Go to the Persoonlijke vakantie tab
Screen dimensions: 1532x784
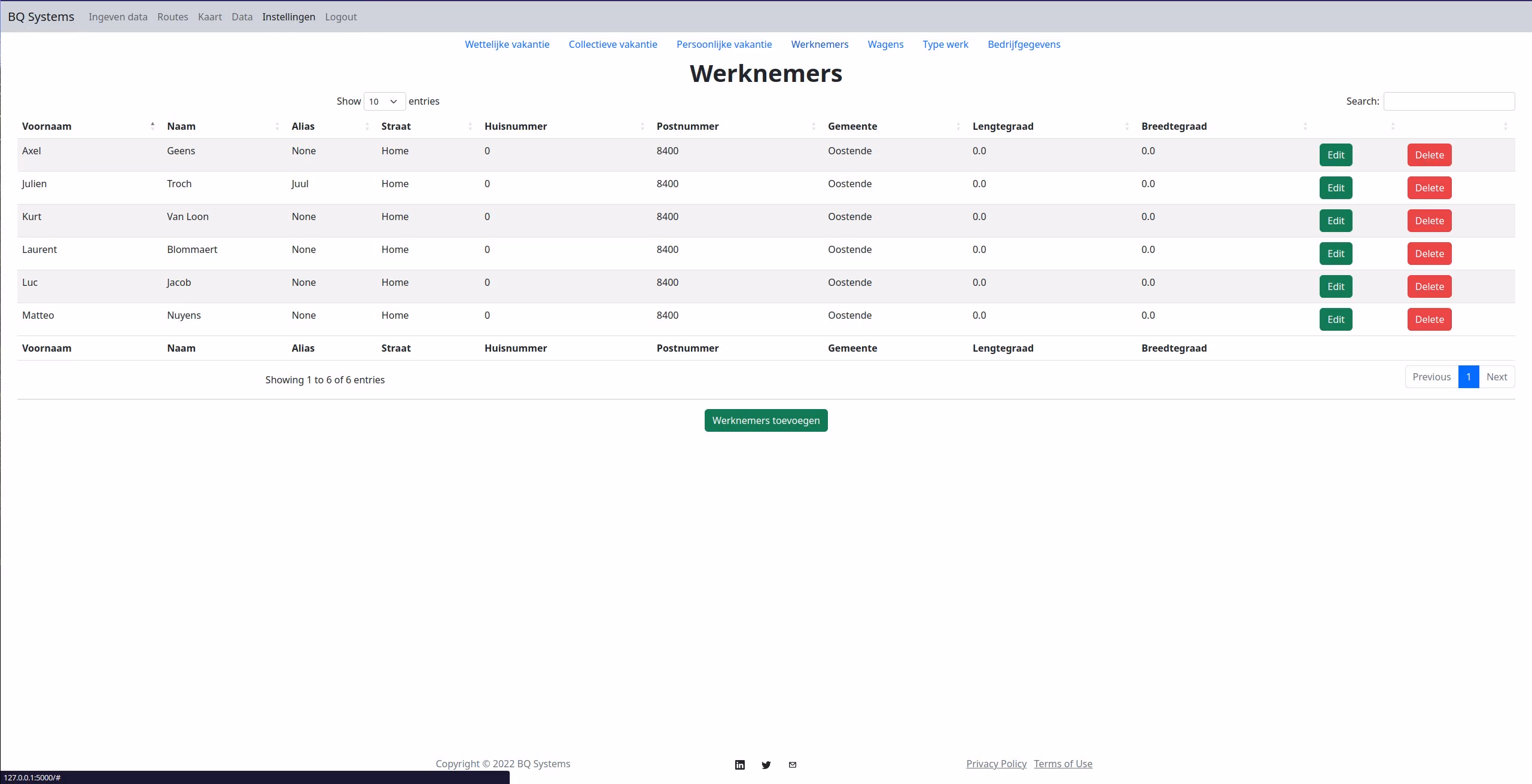[724, 44]
